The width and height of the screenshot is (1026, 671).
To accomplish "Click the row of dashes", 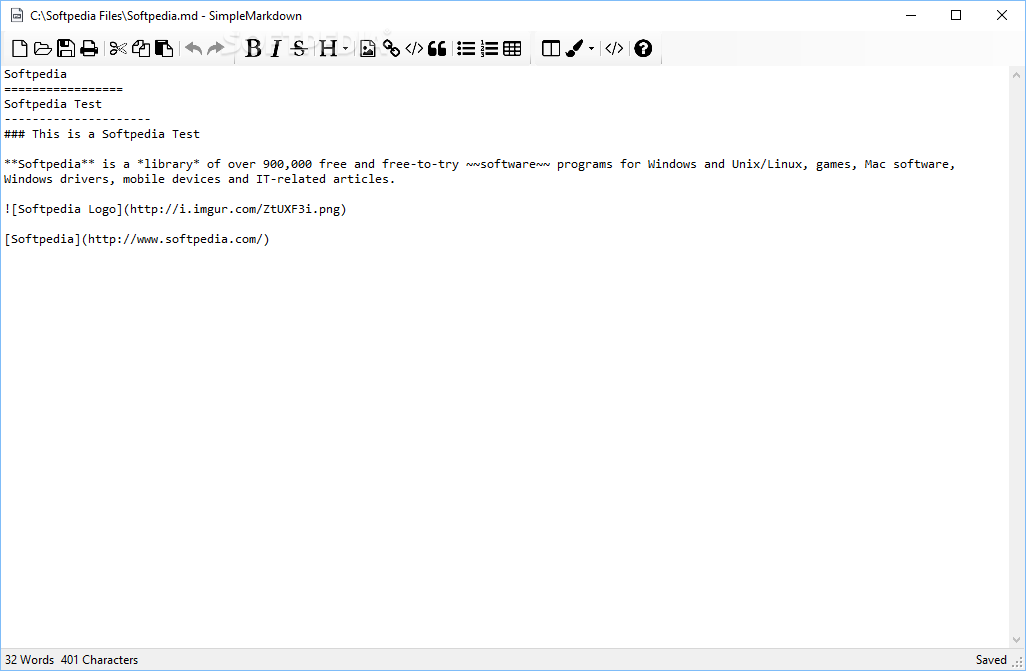I will [x=77, y=119].
